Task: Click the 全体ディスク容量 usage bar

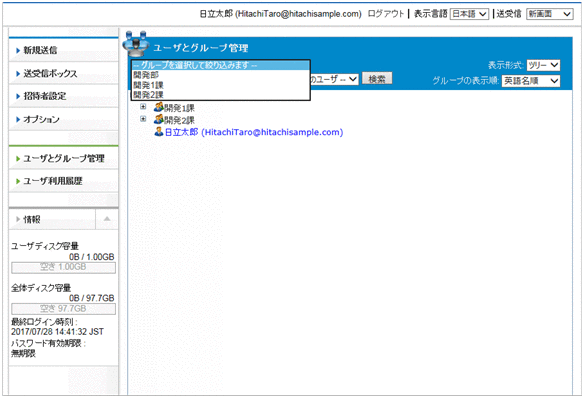Action: click(63, 309)
